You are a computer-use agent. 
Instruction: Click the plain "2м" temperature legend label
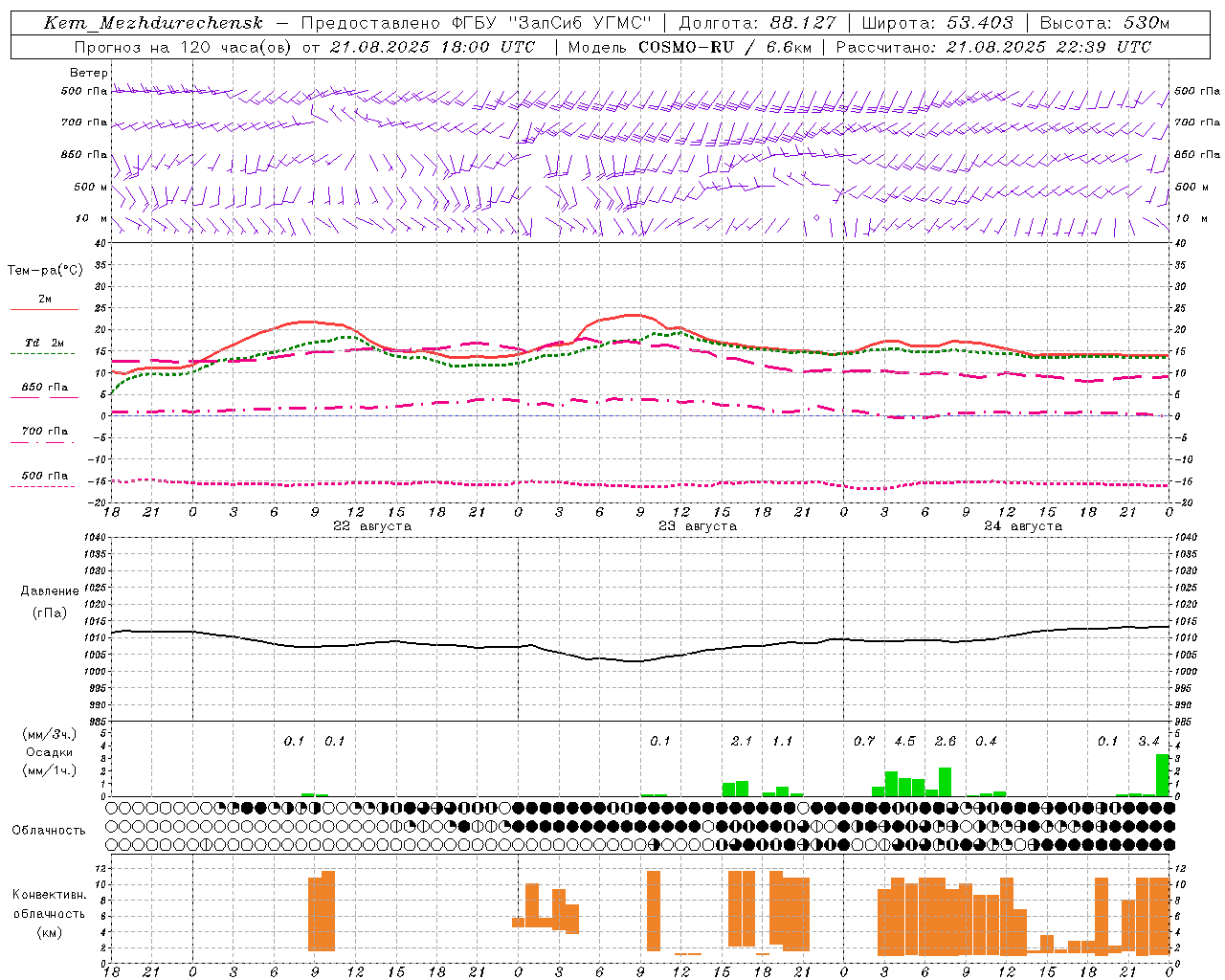click(45, 299)
